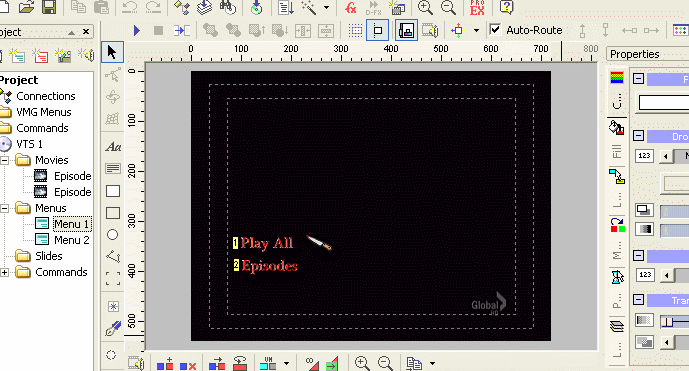Viewport: 689px width, 371px height.
Task: Select the ellipse shape tool
Action: 112,235
